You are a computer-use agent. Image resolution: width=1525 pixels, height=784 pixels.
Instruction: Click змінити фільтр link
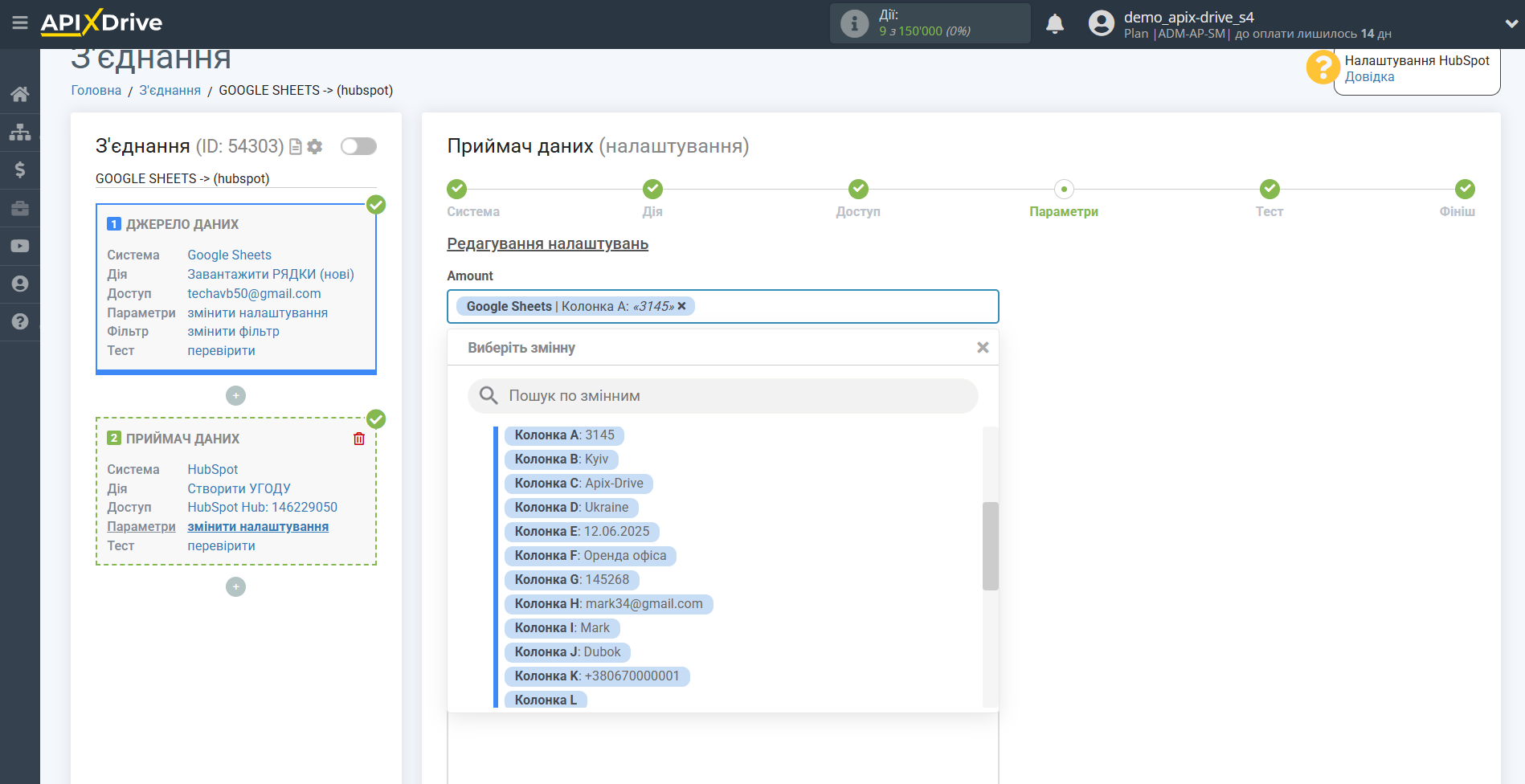234,331
